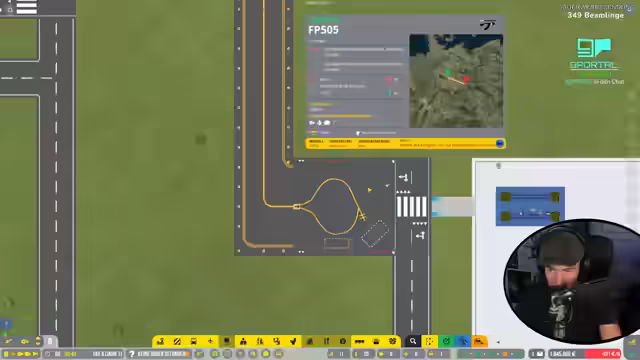This screenshot has width=640, height=360.
Task: Click the blue tool icon beside green one
Action: [463, 341]
